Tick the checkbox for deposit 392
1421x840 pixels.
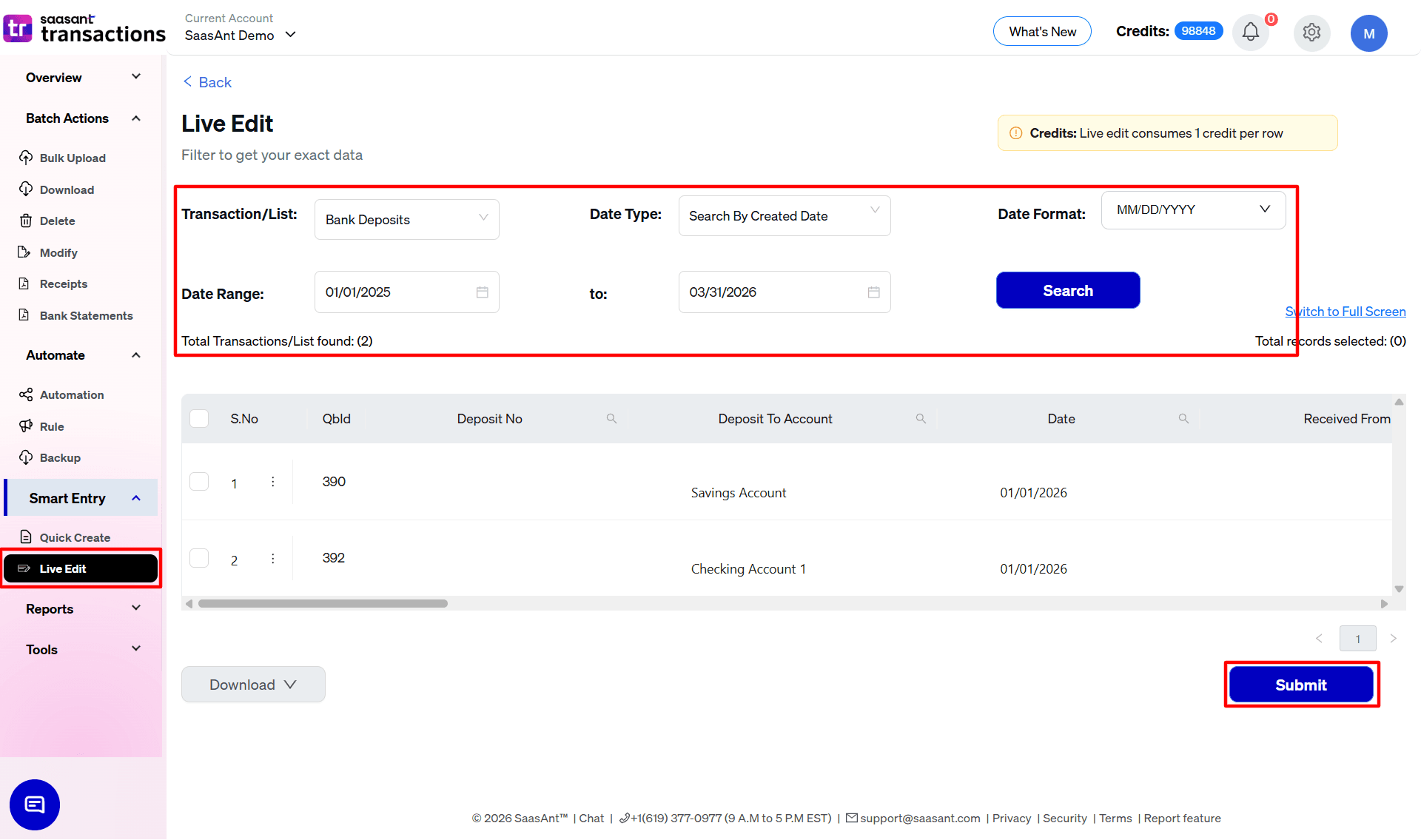click(x=199, y=558)
